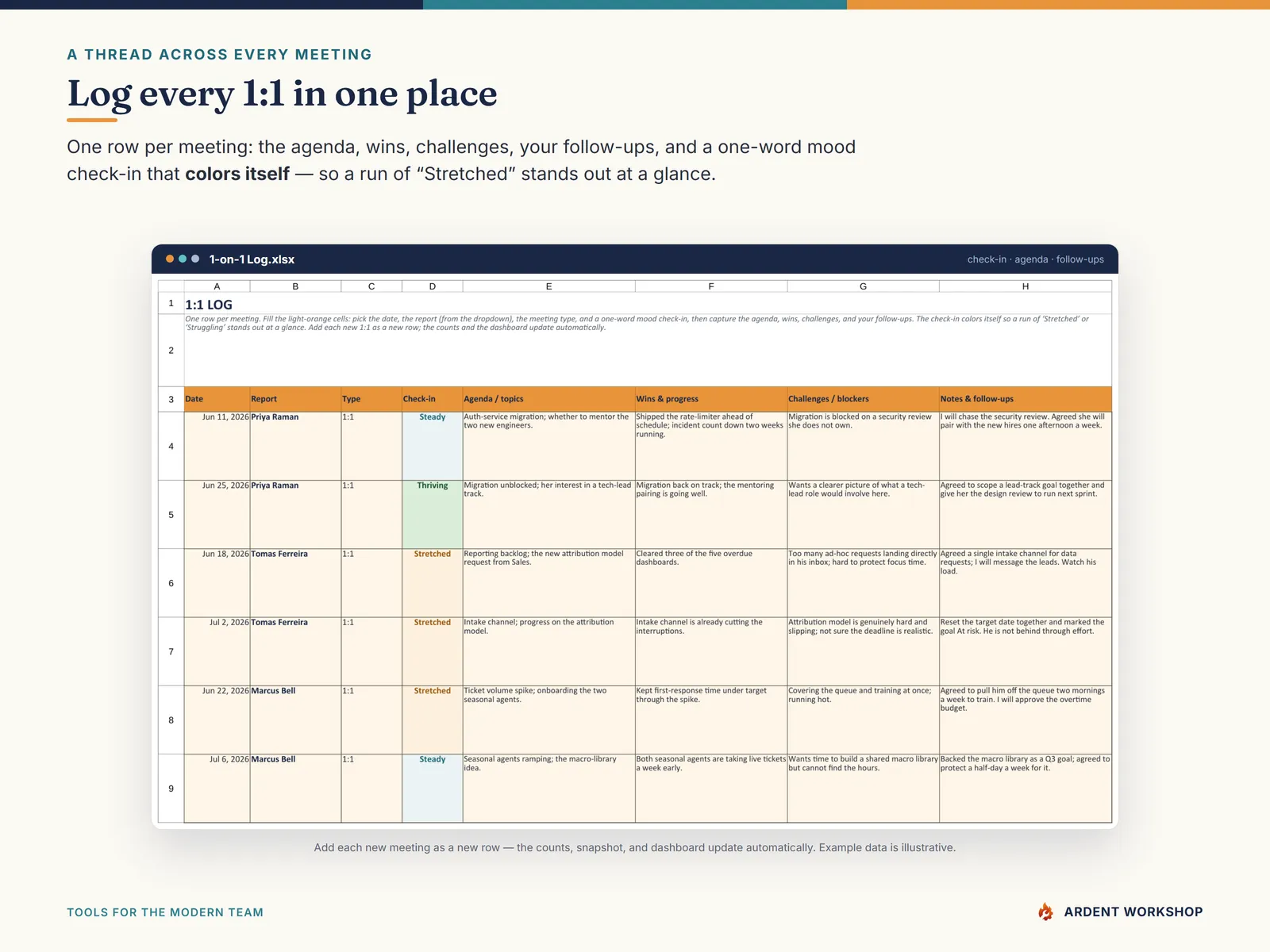
Task: Click 'Cleared three of the five overdue' cell
Action: click(x=711, y=583)
